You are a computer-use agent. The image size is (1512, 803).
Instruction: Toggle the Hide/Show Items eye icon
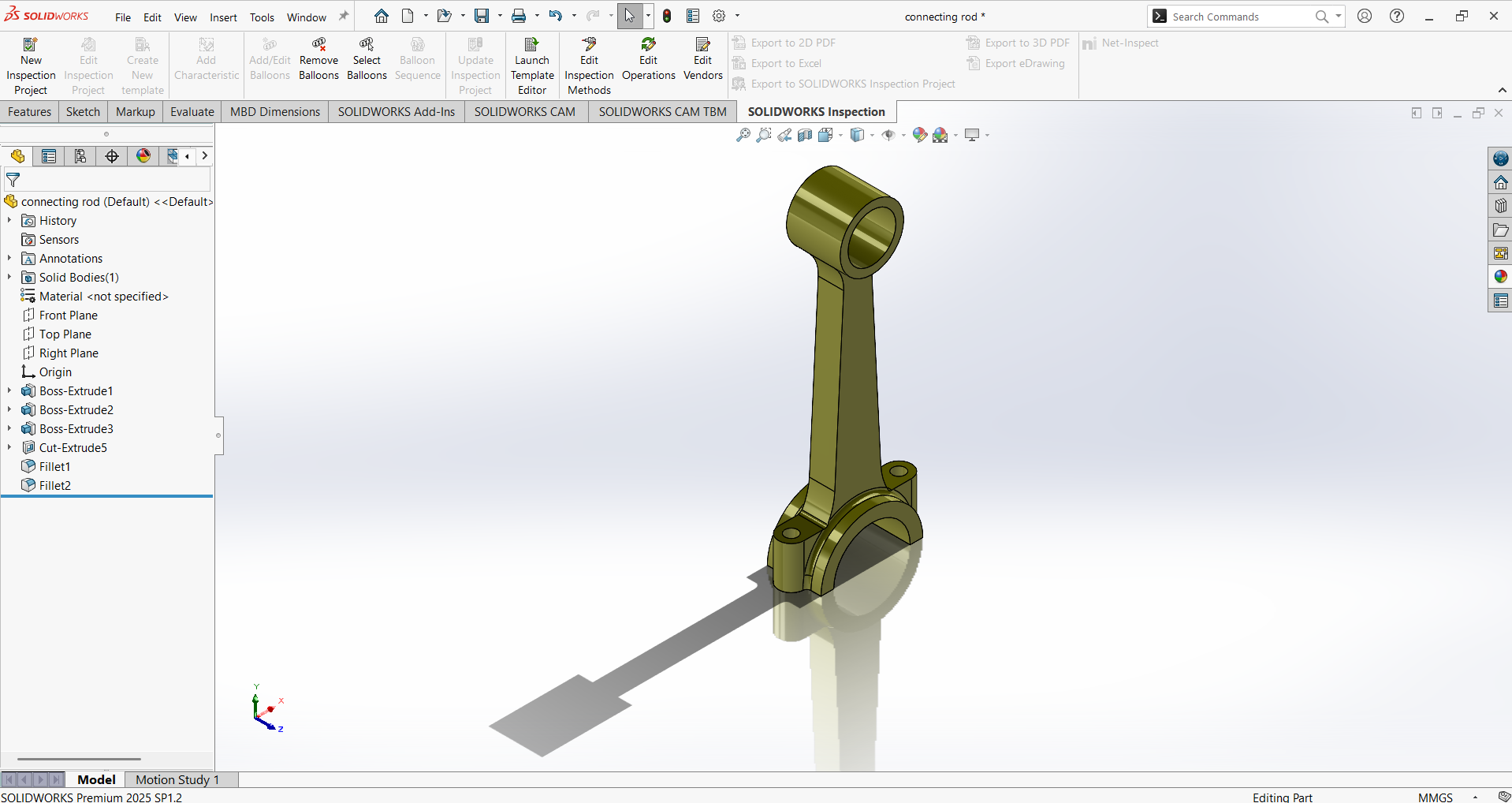[888, 136]
